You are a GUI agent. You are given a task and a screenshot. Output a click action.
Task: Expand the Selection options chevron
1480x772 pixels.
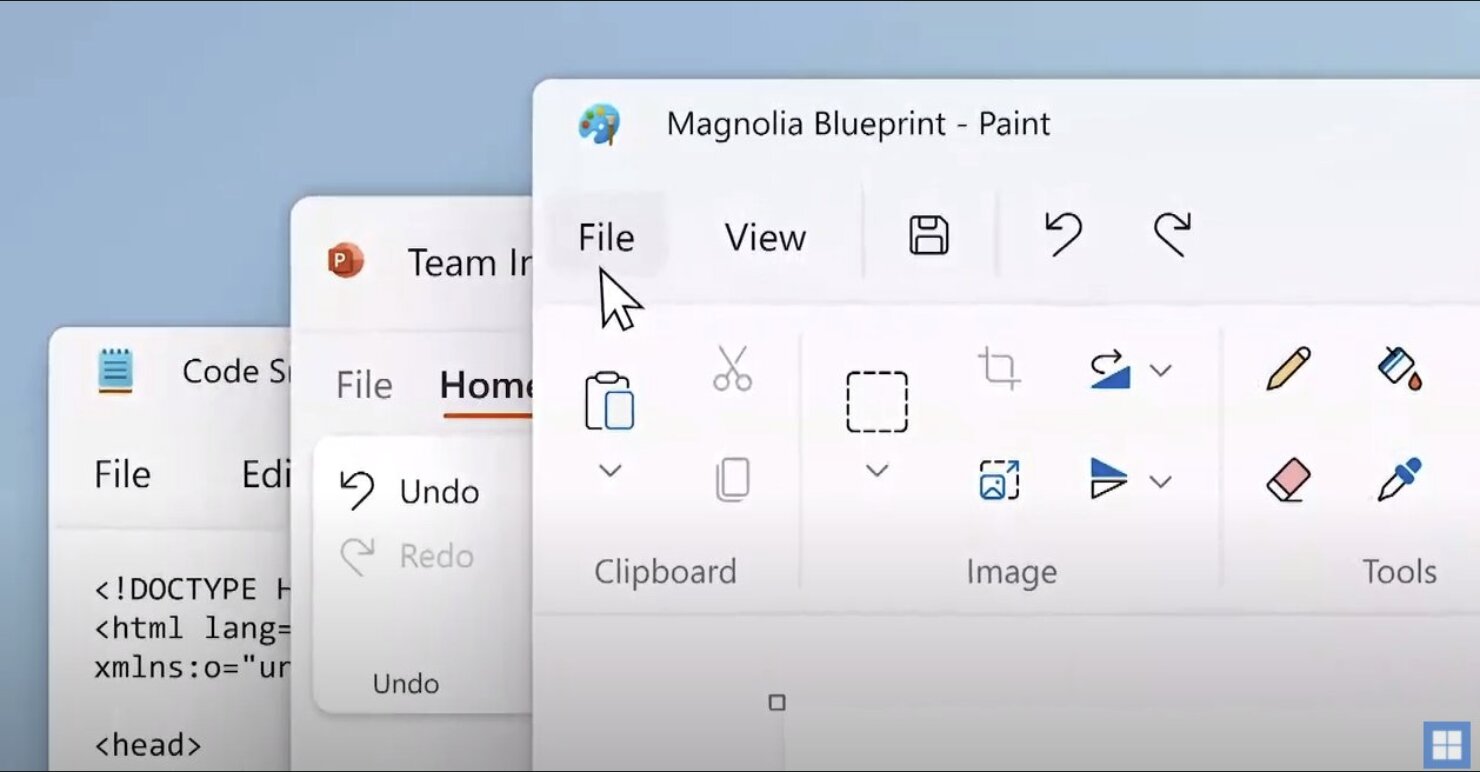coord(877,470)
